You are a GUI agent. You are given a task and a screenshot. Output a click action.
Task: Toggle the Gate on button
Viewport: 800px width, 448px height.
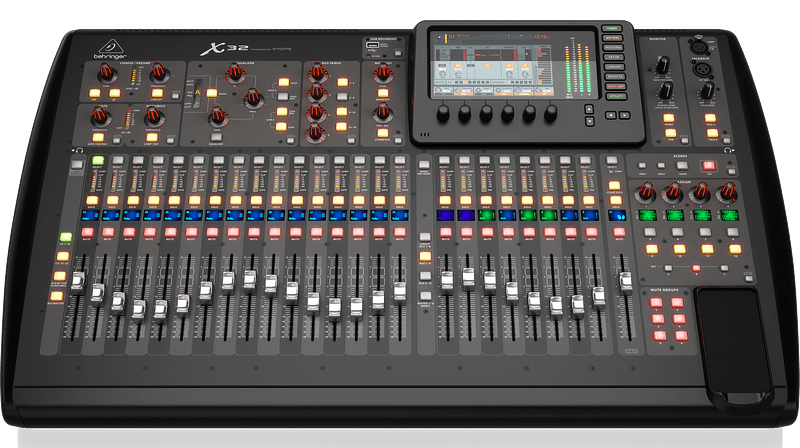(97, 138)
